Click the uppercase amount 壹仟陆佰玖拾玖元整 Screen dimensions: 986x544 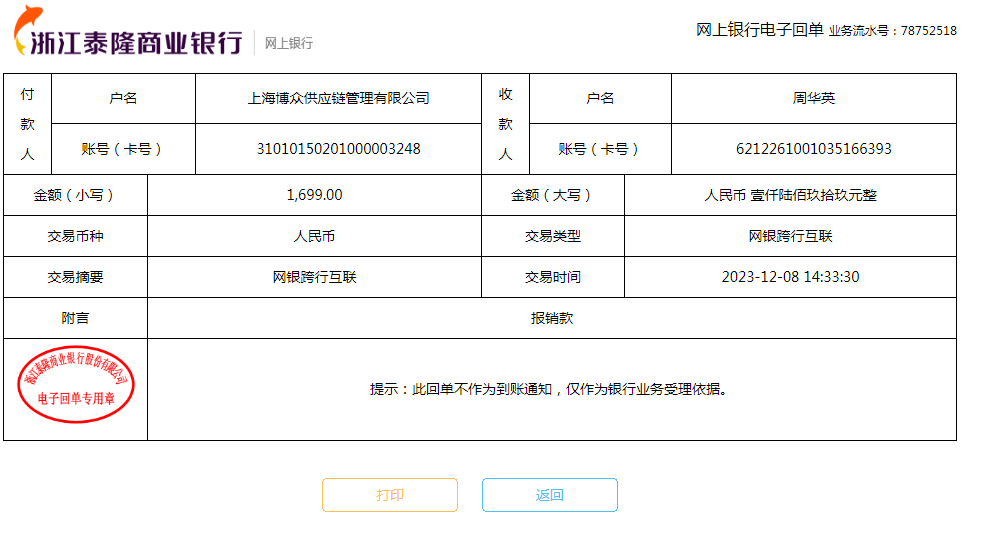point(790,195)
